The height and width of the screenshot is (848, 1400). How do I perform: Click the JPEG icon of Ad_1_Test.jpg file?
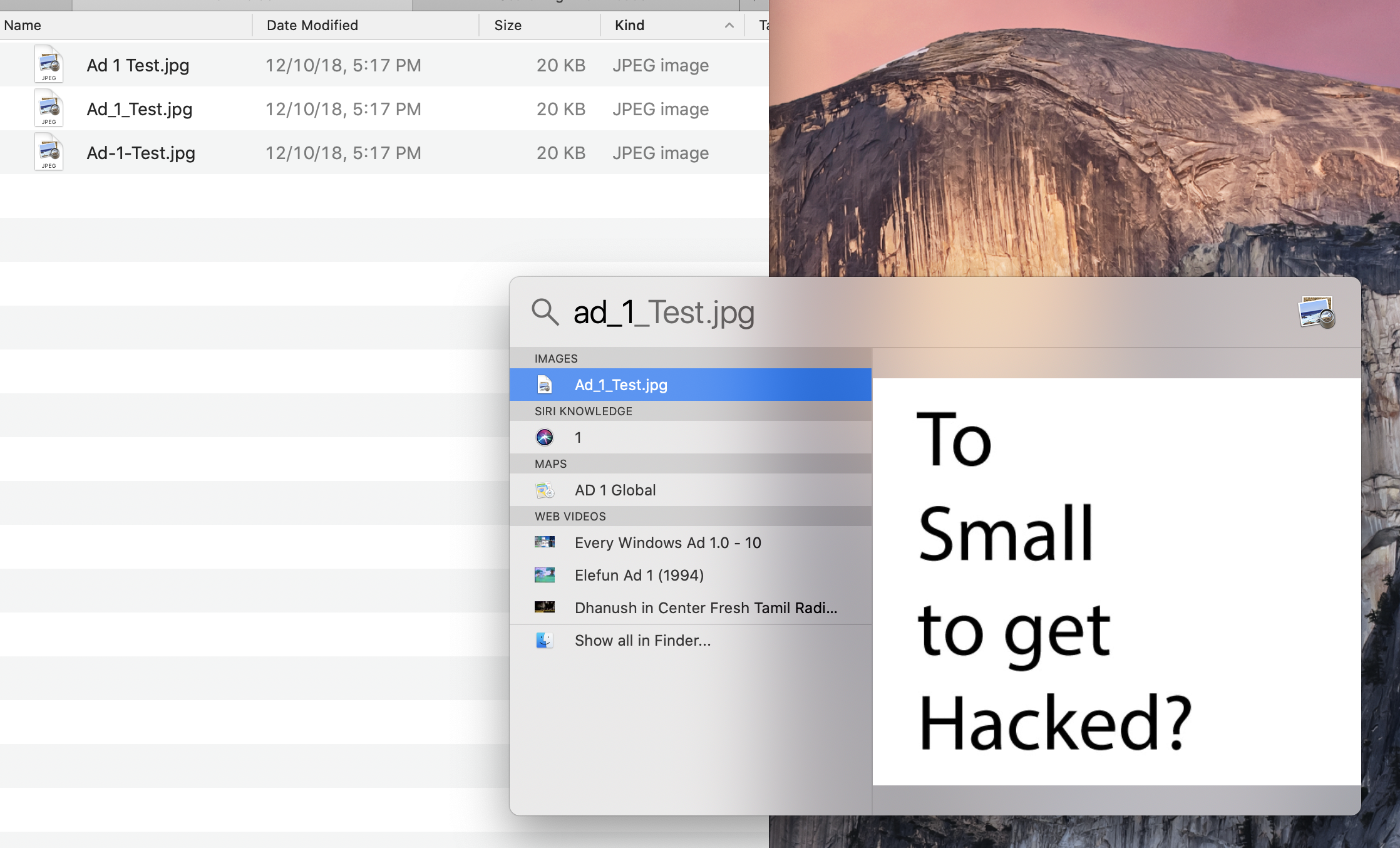(49, 108)
